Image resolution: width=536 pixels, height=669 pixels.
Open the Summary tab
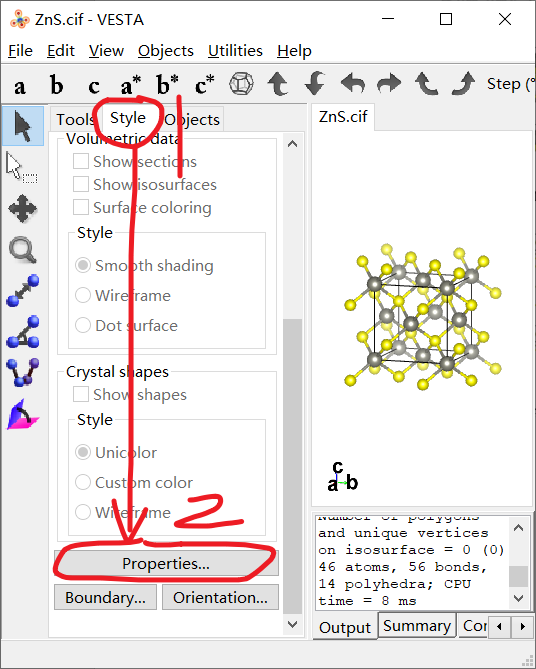[417, 626]
